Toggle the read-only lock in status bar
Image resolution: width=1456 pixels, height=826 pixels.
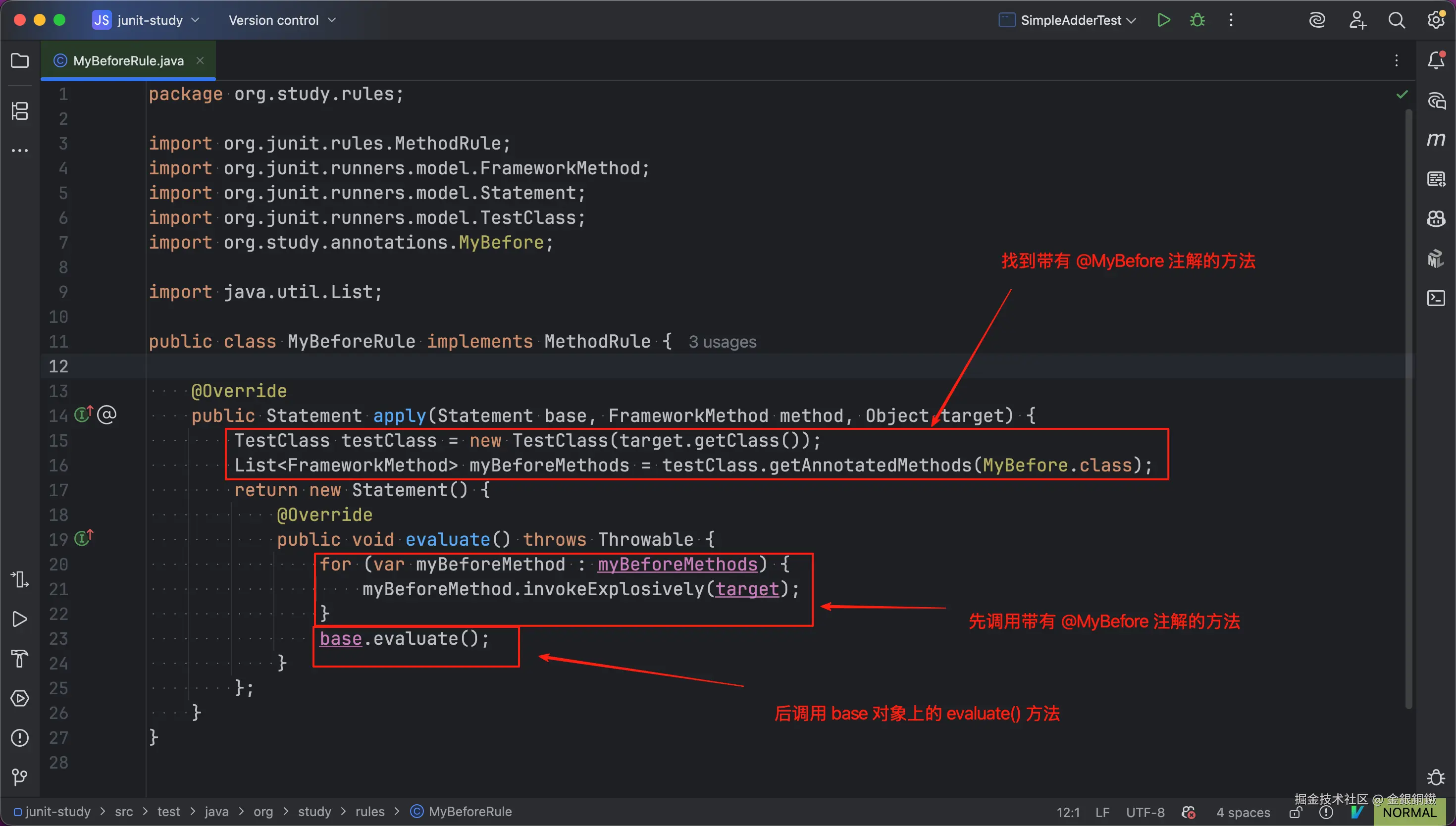point(1295,813)
